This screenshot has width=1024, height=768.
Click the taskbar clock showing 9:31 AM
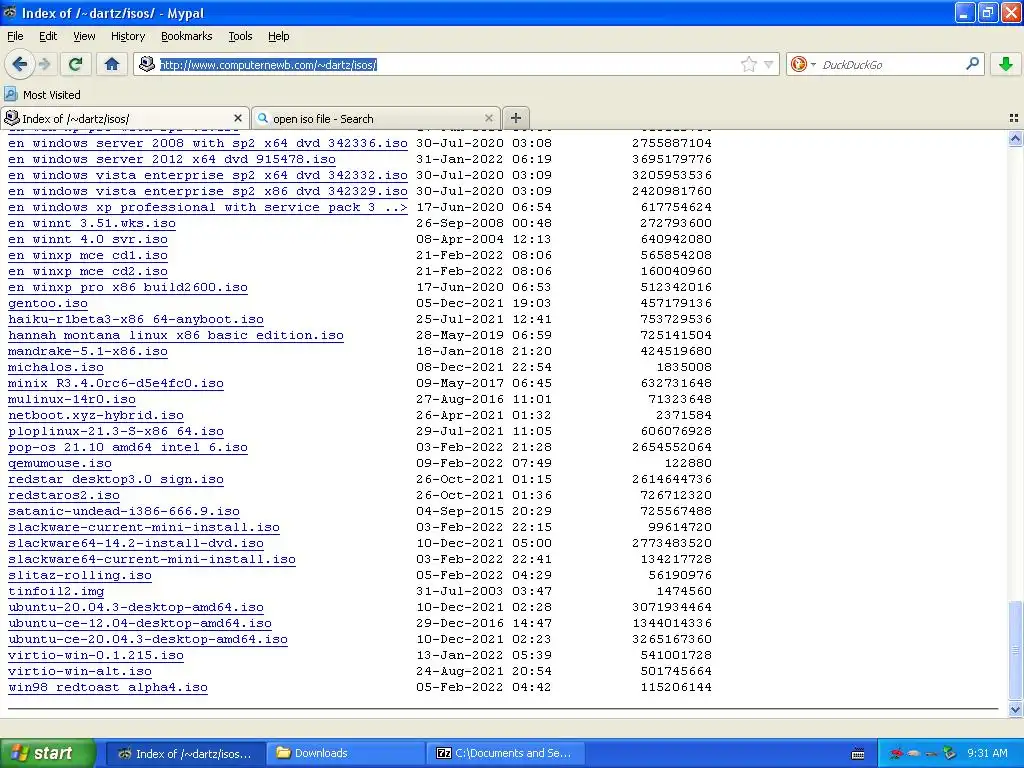tap(987, 753)
